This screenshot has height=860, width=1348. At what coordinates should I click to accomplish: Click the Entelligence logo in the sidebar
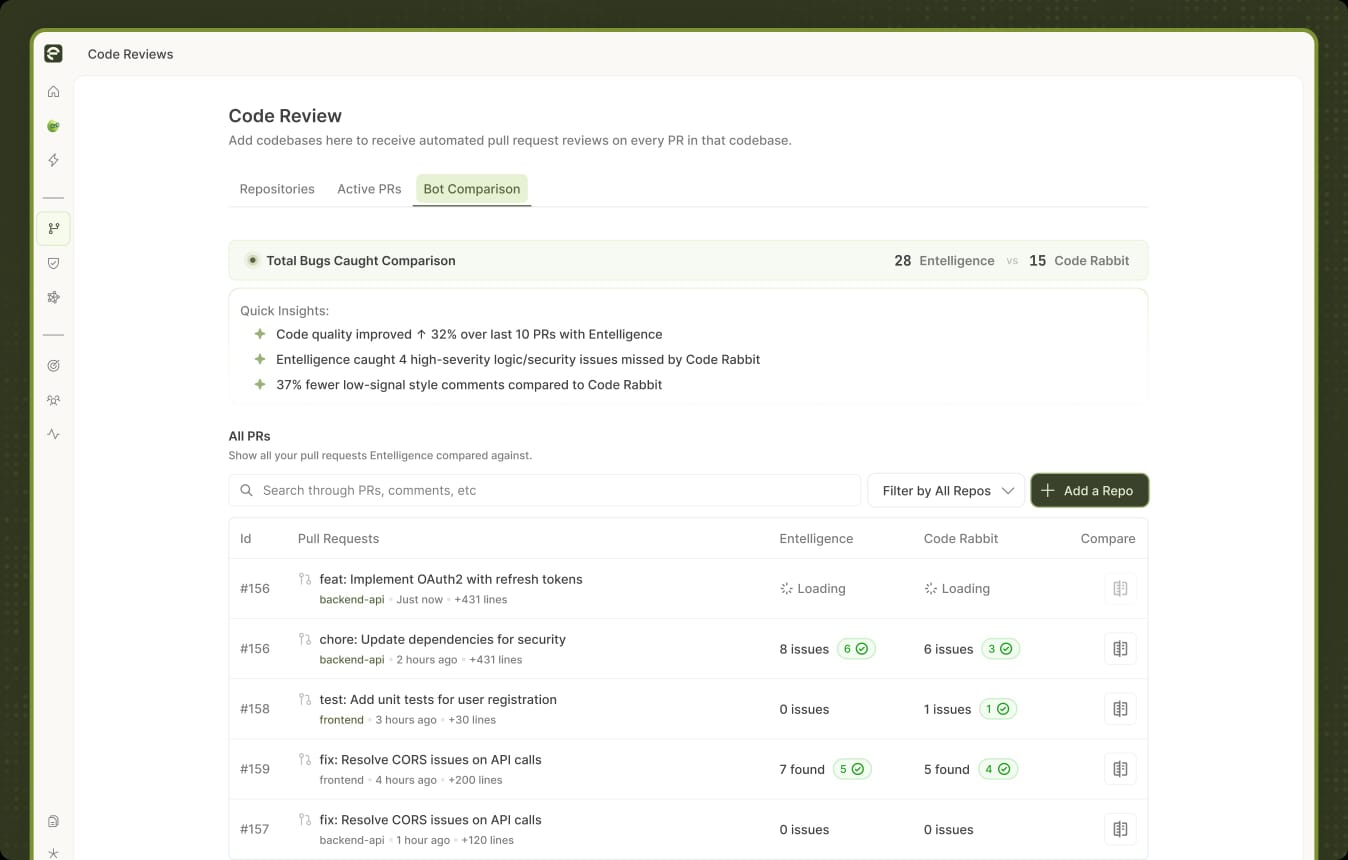[x=53, y=54]
